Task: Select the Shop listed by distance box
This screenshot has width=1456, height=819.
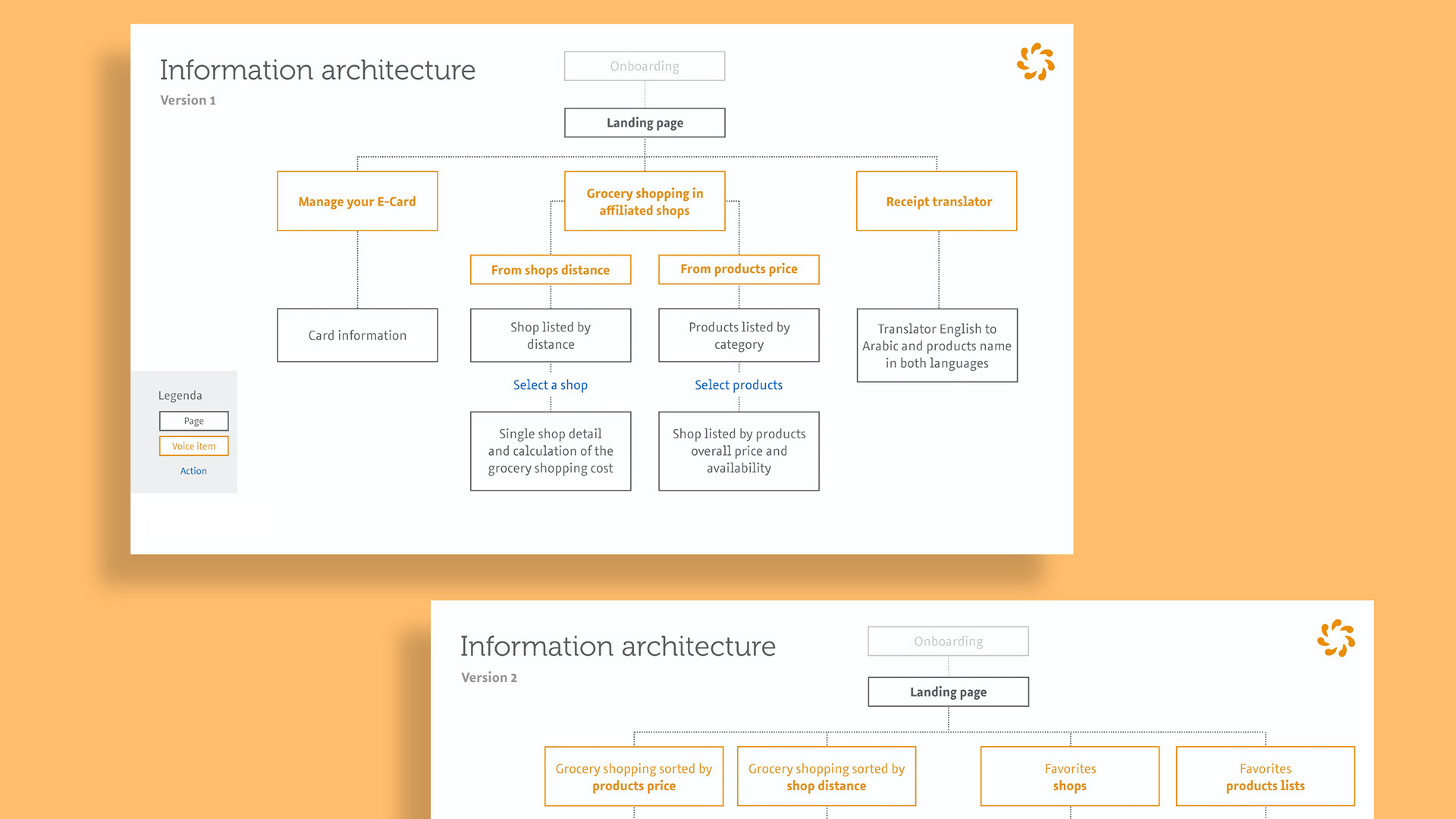Action: tap(551, 335)
